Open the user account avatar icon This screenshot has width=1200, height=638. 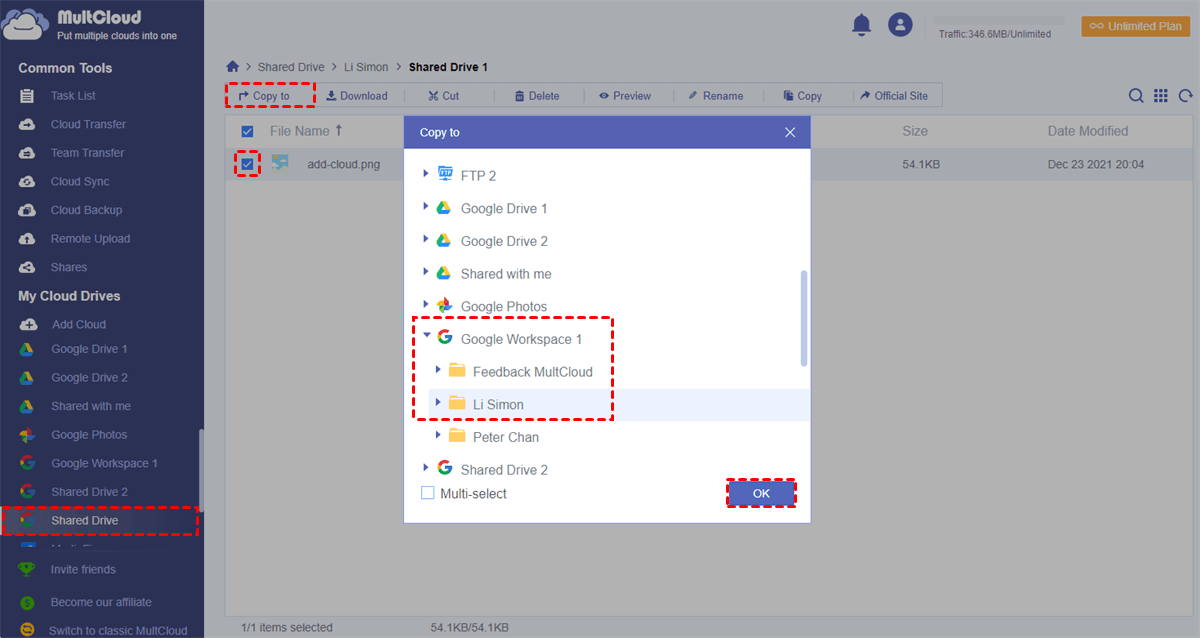[x=901, y=25]
